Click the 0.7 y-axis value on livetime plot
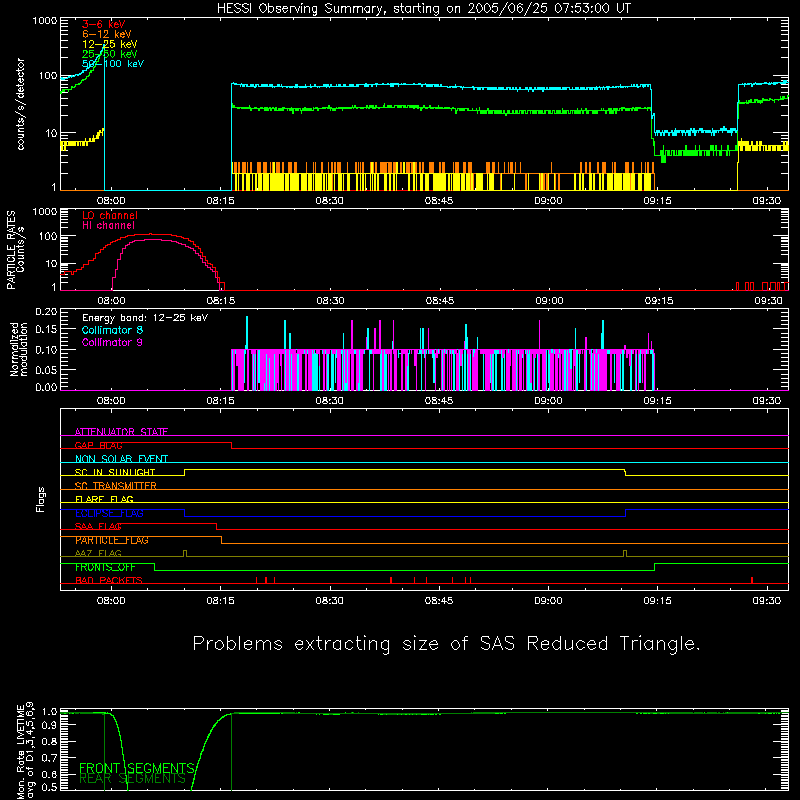800x800 pixels. click(50, 758)
